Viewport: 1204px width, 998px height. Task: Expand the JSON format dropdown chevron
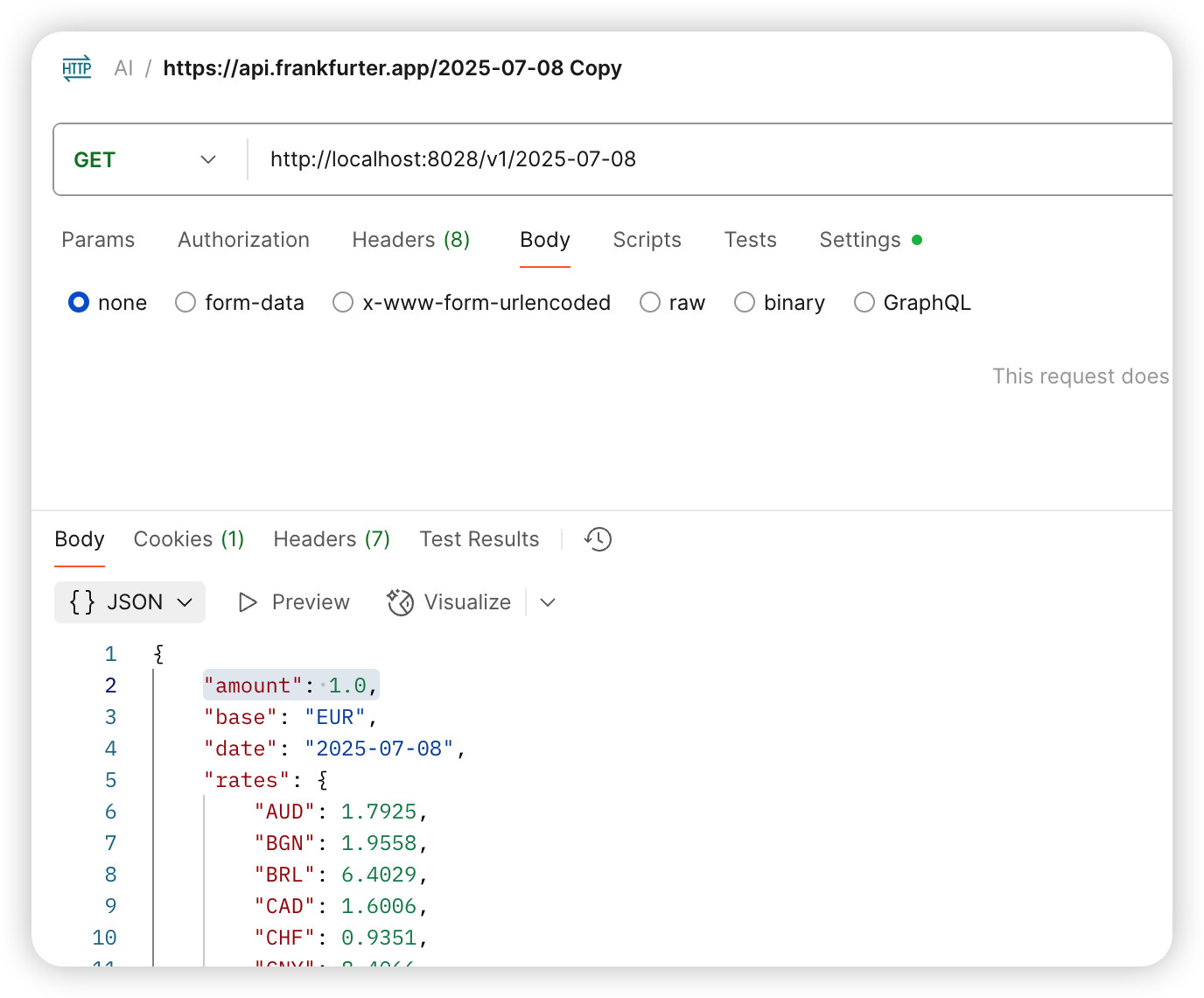click(x=185, y=602)
